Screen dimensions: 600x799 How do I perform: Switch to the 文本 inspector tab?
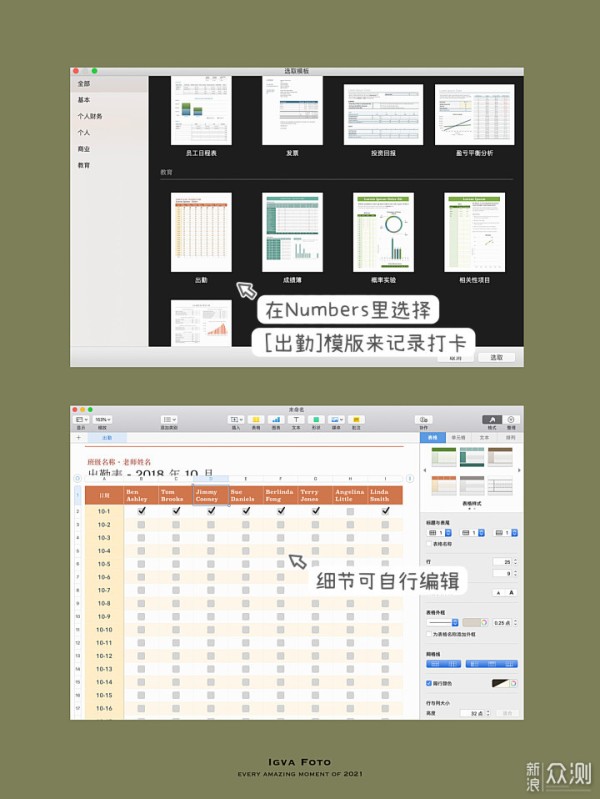[x=484, y=437]
